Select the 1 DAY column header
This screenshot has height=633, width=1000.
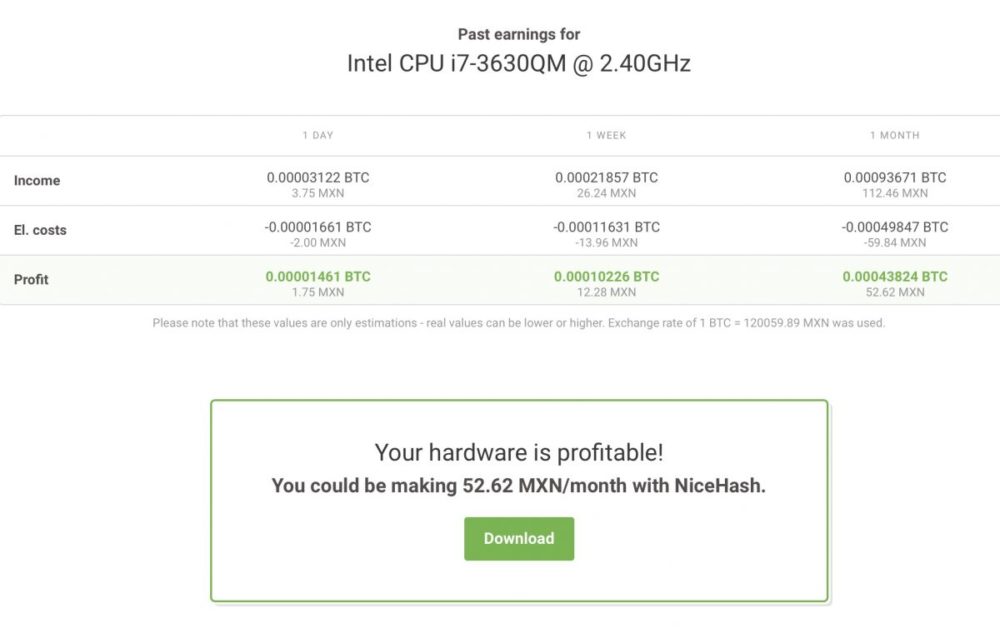(318, 135)
